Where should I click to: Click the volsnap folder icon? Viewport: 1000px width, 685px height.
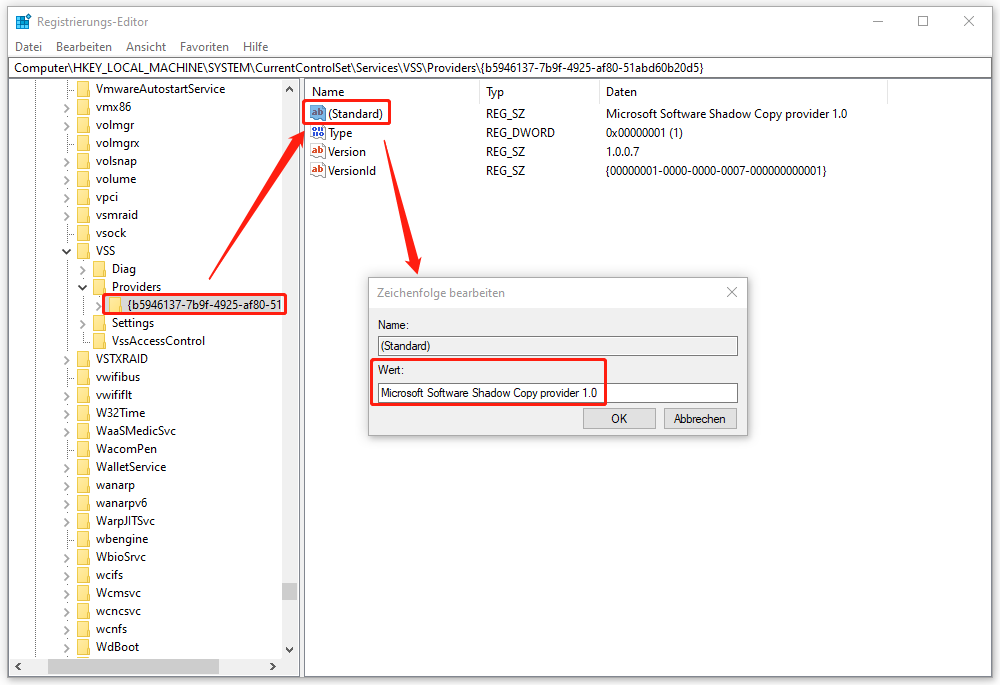tap(84, 161)
